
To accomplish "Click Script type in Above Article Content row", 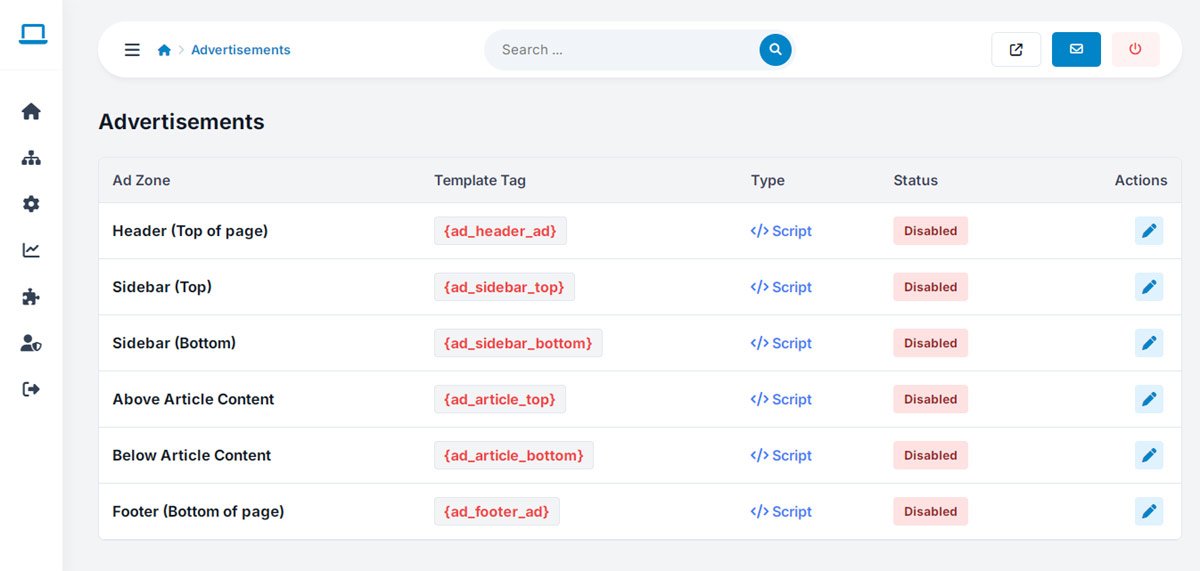I will click(781, 399).
